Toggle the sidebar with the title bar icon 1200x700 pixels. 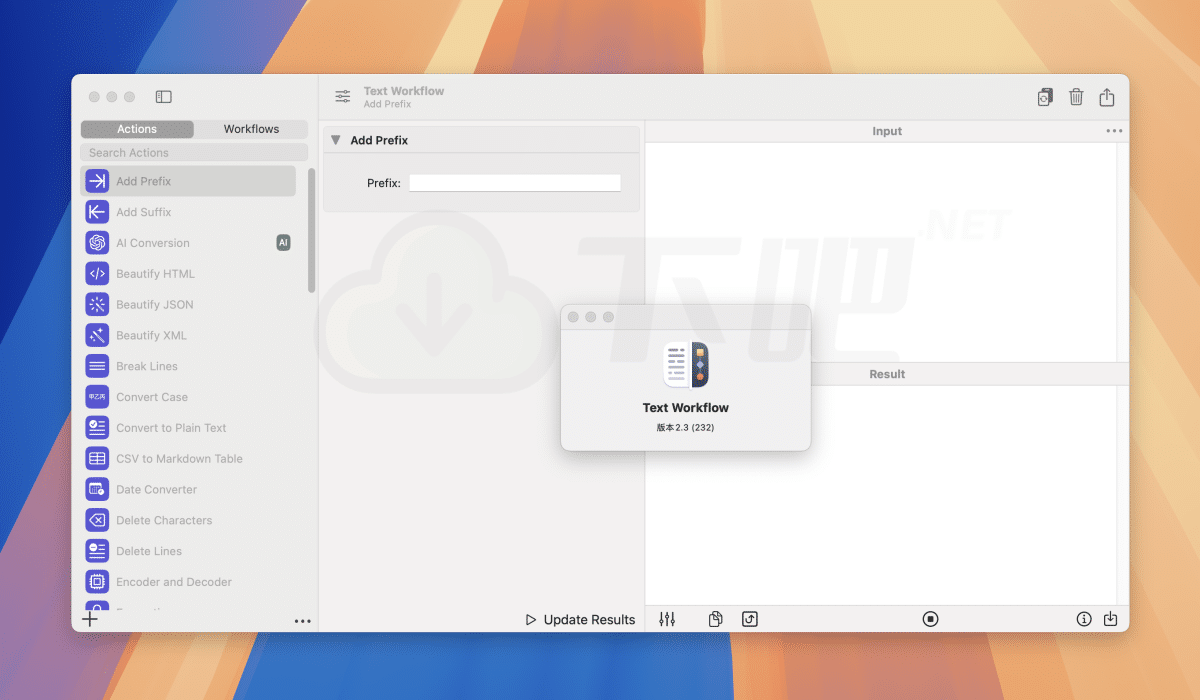coord(164,97)
